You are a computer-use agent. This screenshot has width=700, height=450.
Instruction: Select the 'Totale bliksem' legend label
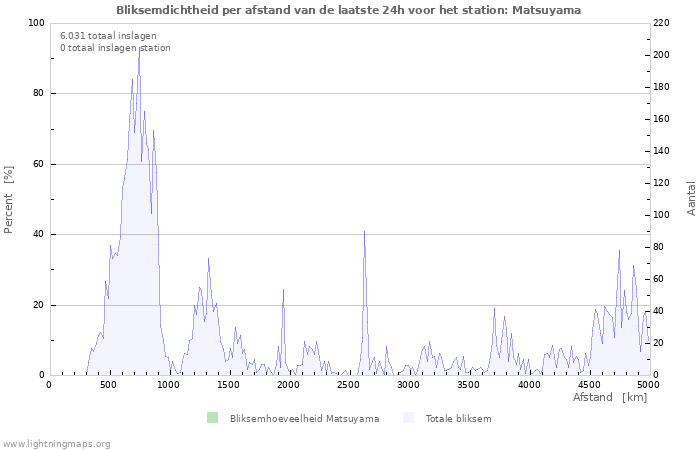coord(458,418)
